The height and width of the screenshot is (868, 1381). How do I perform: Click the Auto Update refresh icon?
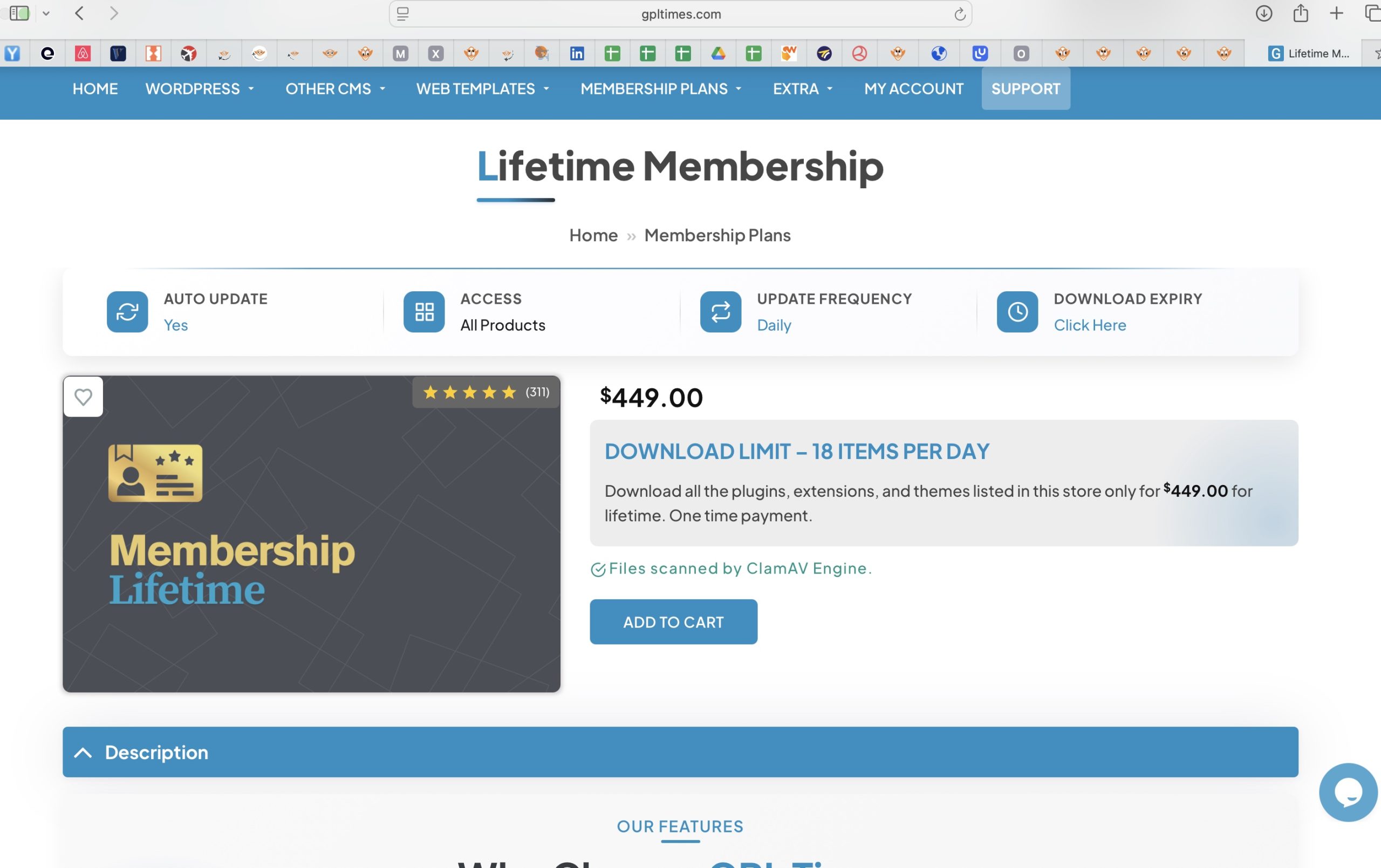[127, 311]
